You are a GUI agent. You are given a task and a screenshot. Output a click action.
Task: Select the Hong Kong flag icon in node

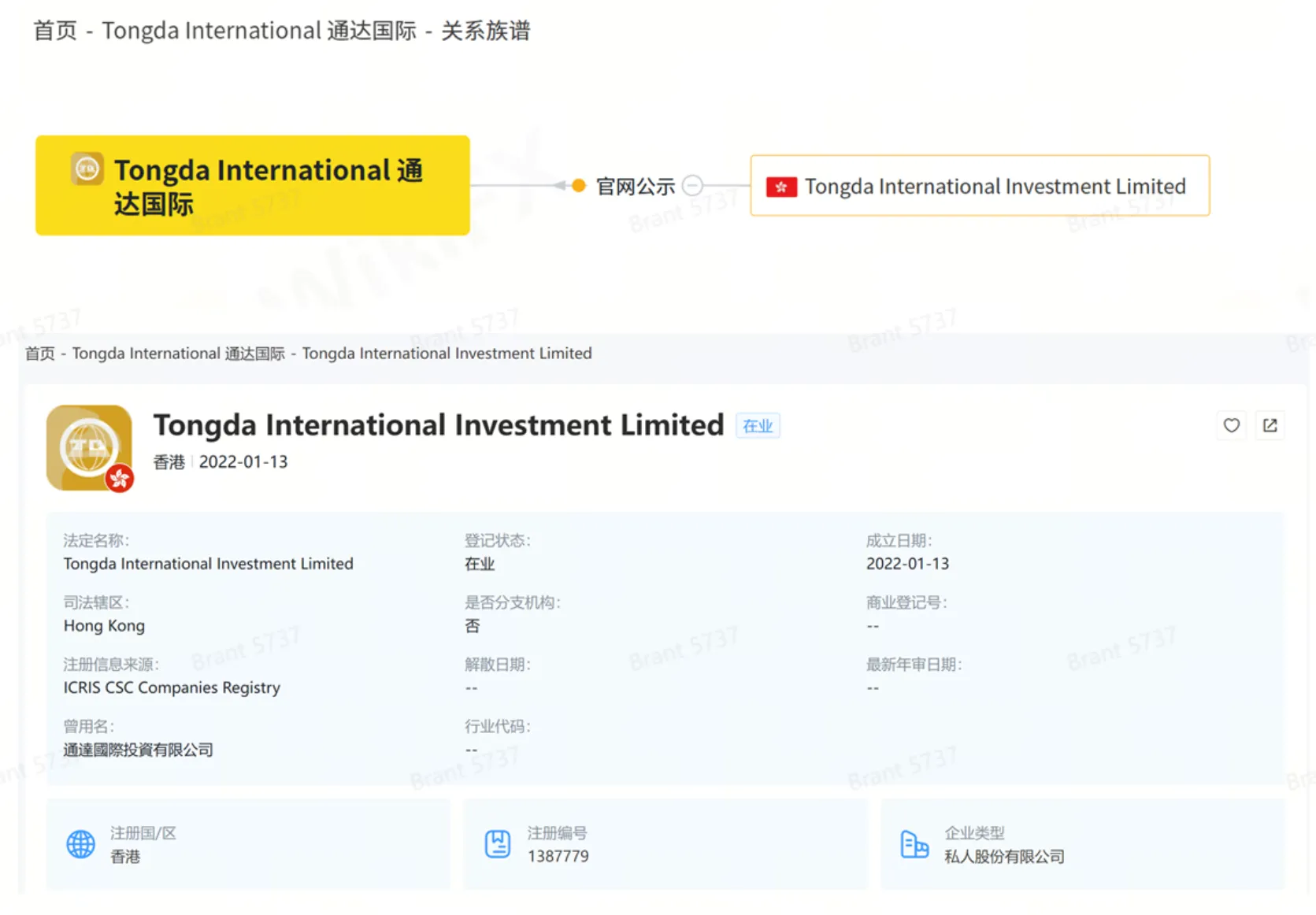click(781, 187)
